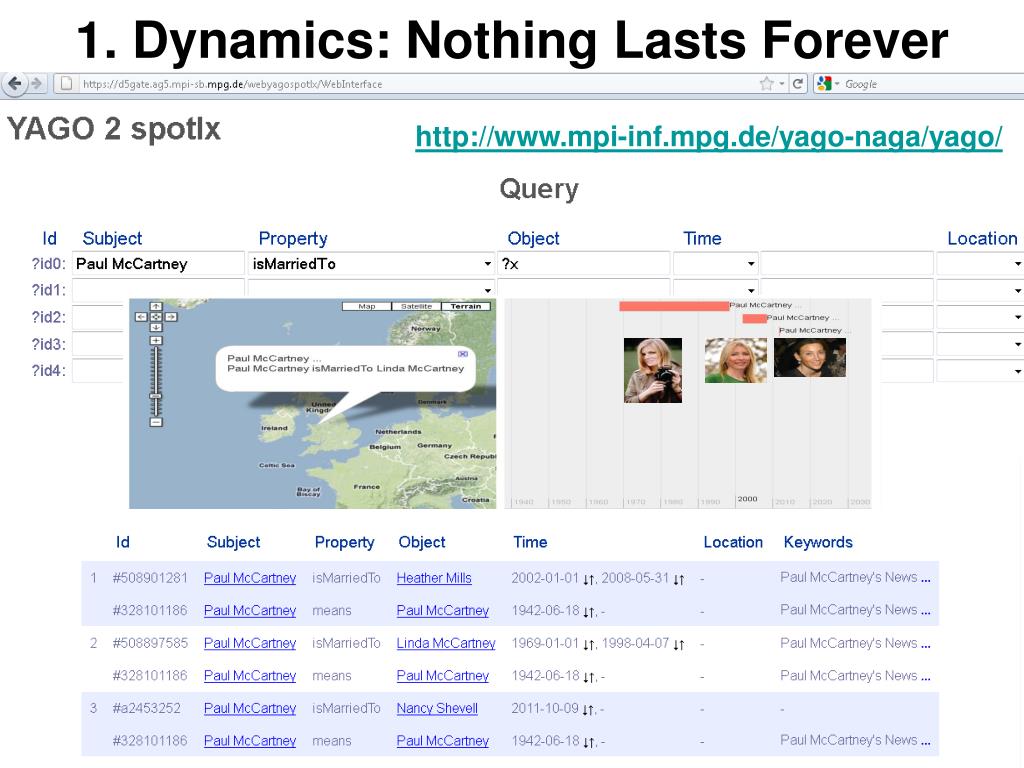Switch the map to Satellite view
1024x768 pixels.
coord(417,306)
